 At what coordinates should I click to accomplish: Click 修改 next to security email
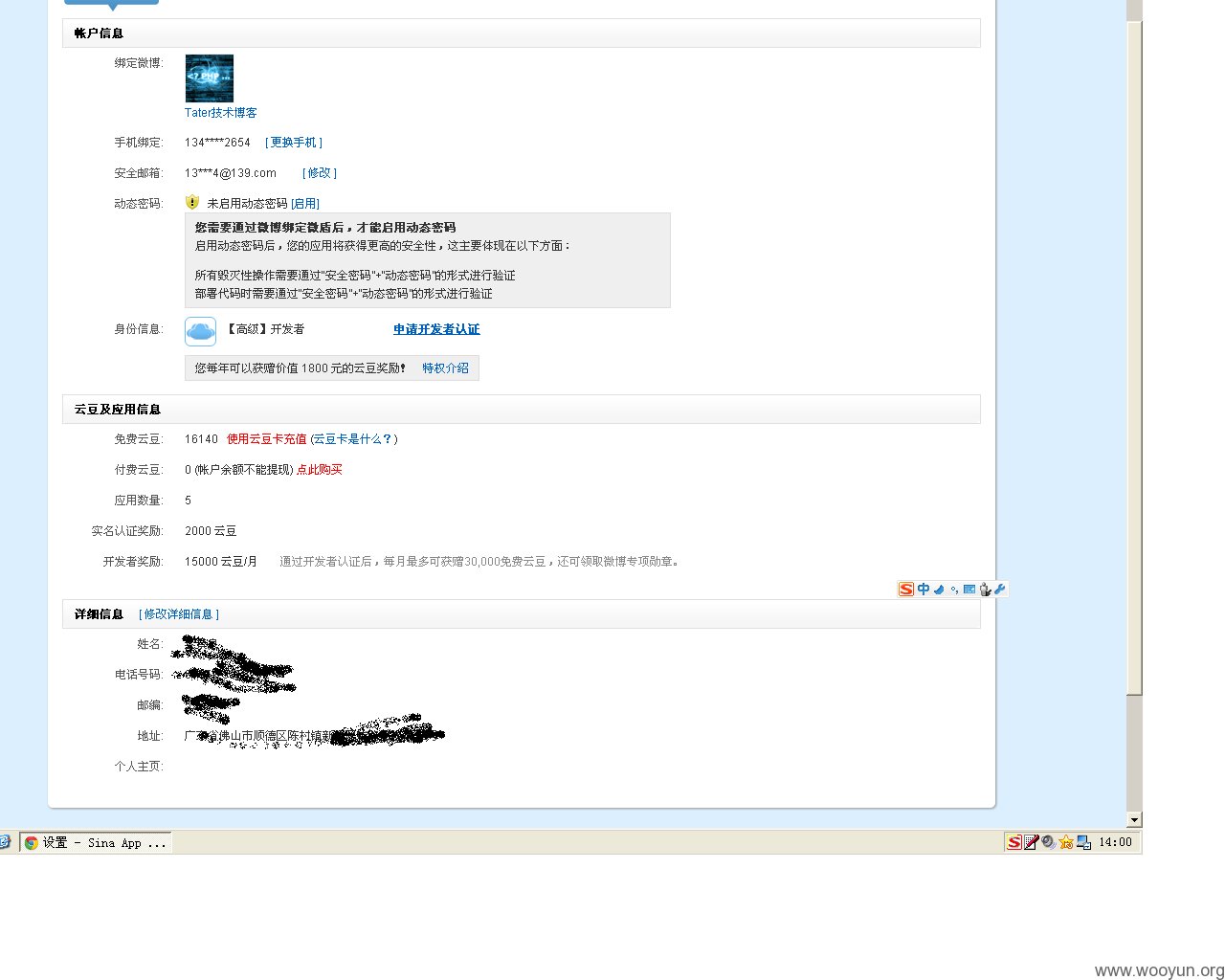click(x=320, y=173)
